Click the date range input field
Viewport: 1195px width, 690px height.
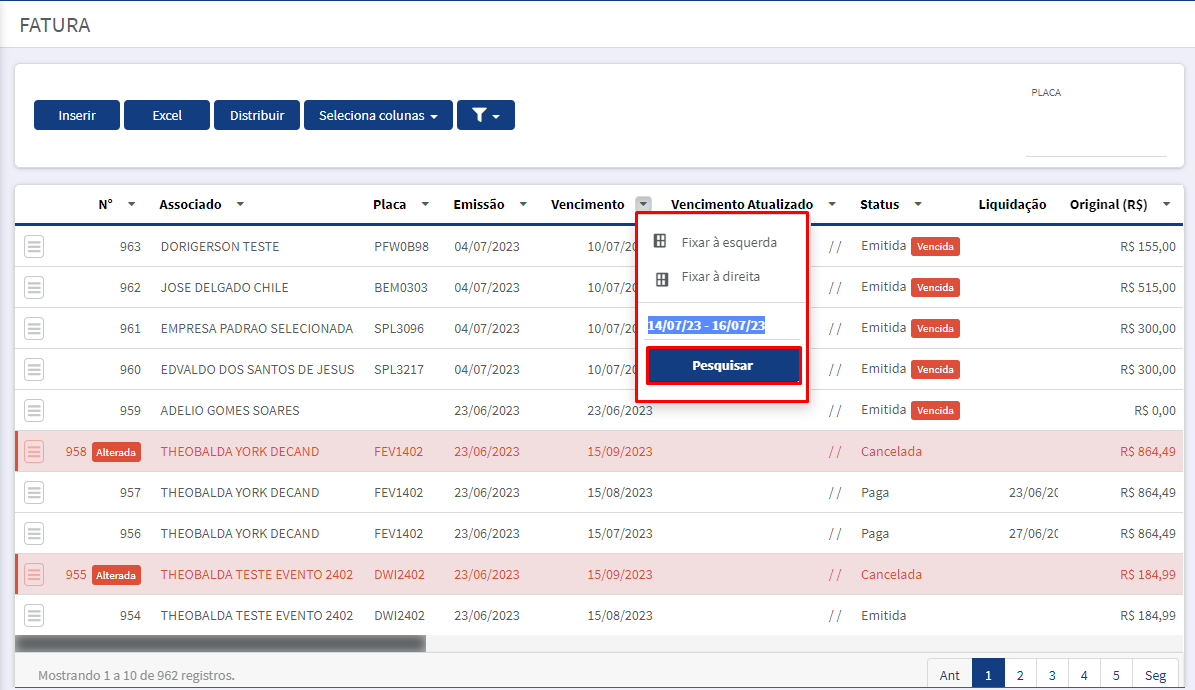coord(723,326)
